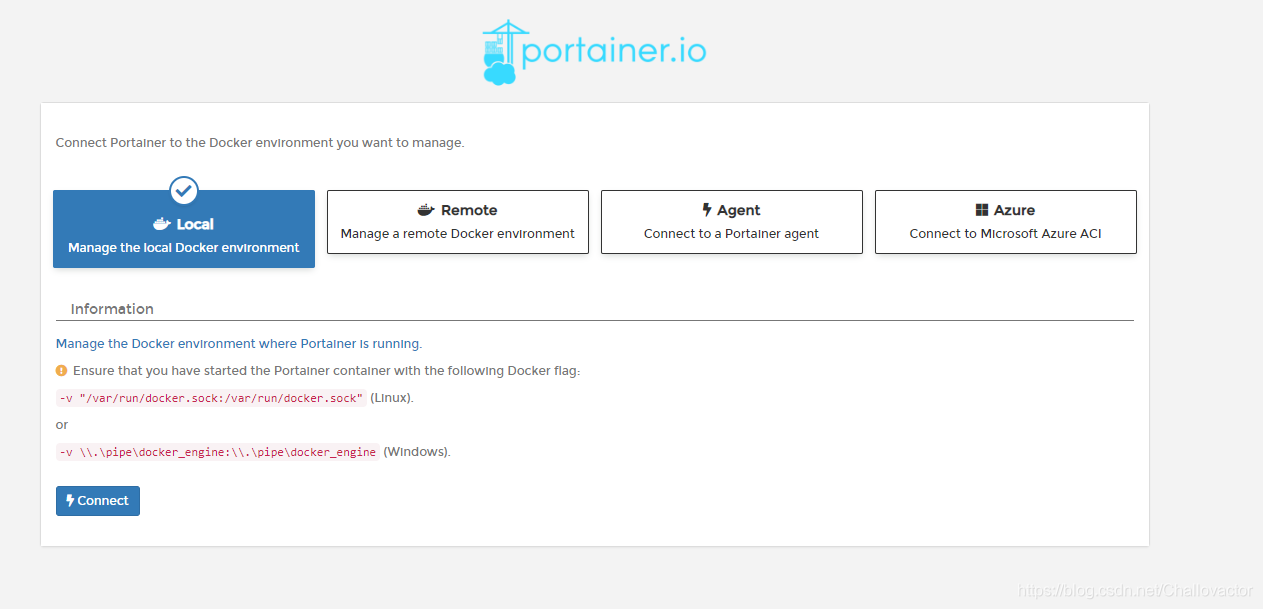Click the 'Ensure that you have started' notice text
This screenshot has width=1263, height=609.
coord(327,370)
